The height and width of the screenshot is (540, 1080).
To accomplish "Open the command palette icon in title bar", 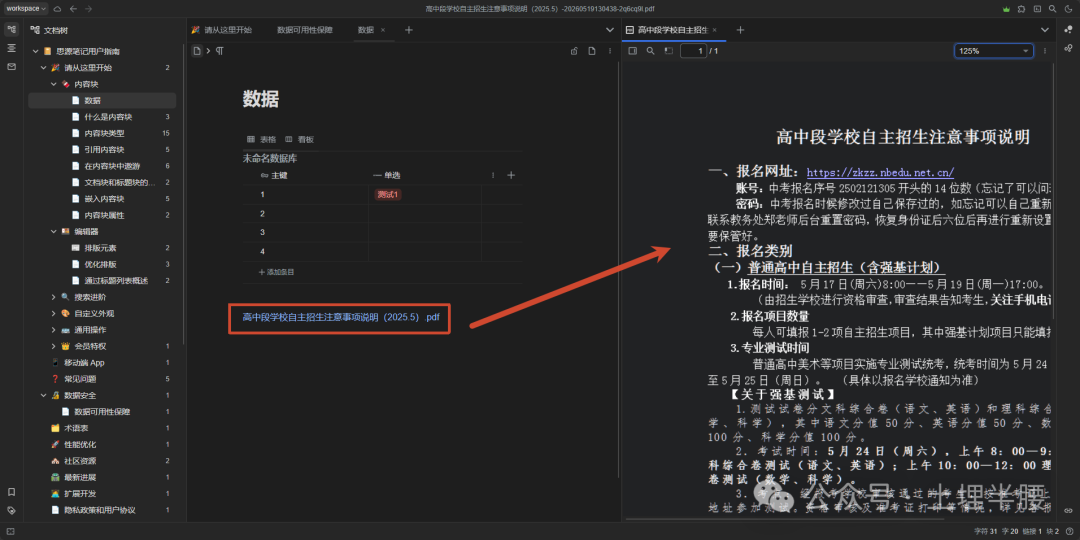I will coord(1037,9).
